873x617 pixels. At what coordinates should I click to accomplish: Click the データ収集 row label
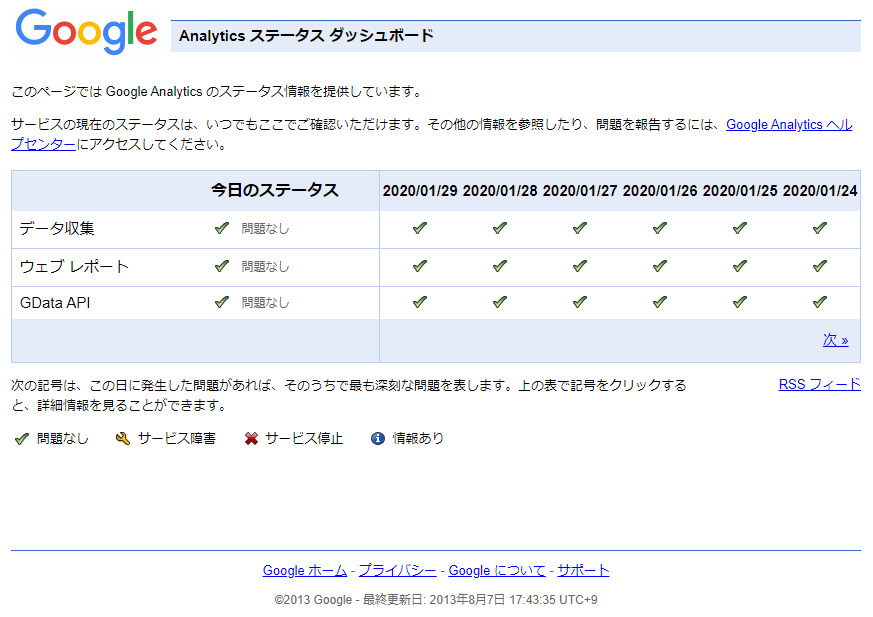(57, 228)
